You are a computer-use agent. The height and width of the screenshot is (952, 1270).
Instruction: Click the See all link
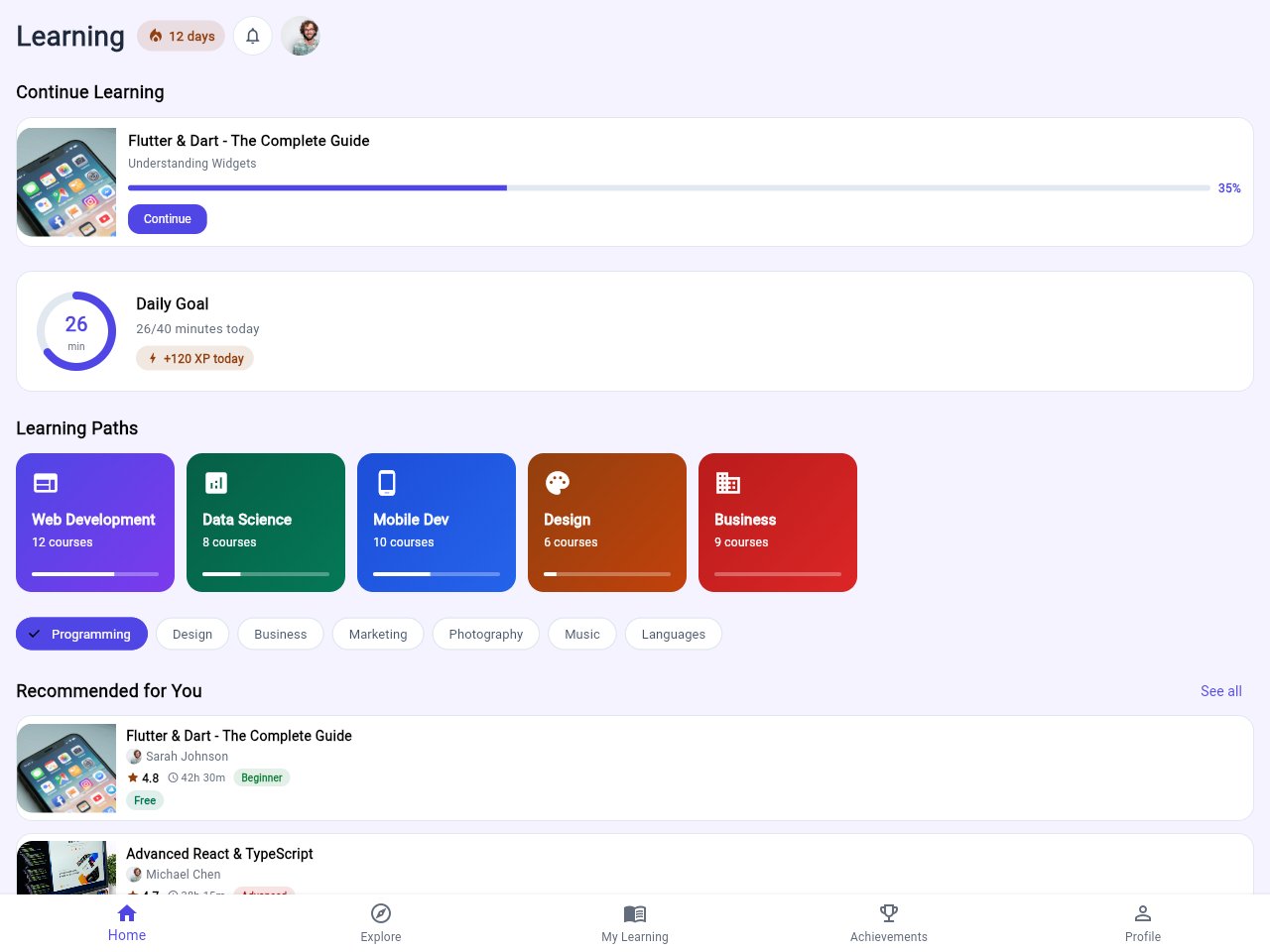coord(1221,691)
